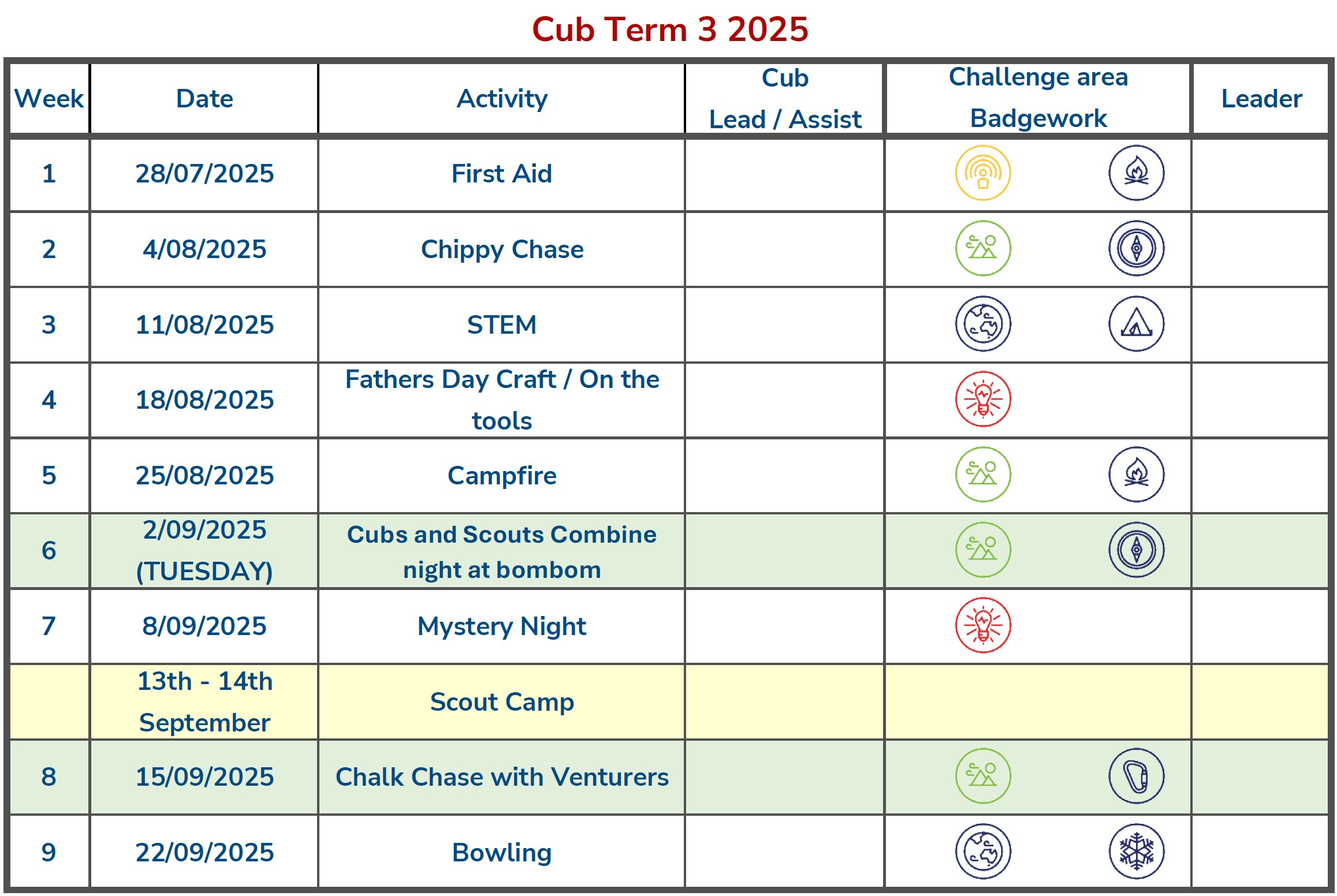This screenshot has width=1337, height=896.
Task: Click the carabiner badge in Chalk Chase row
Action: [x=1135, y=776]
